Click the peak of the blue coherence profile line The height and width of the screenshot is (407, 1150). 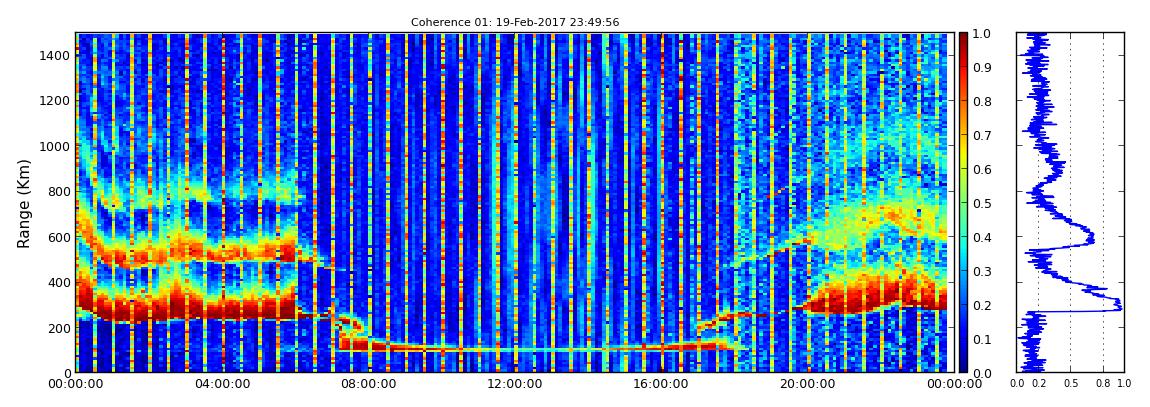[1120, 307]
